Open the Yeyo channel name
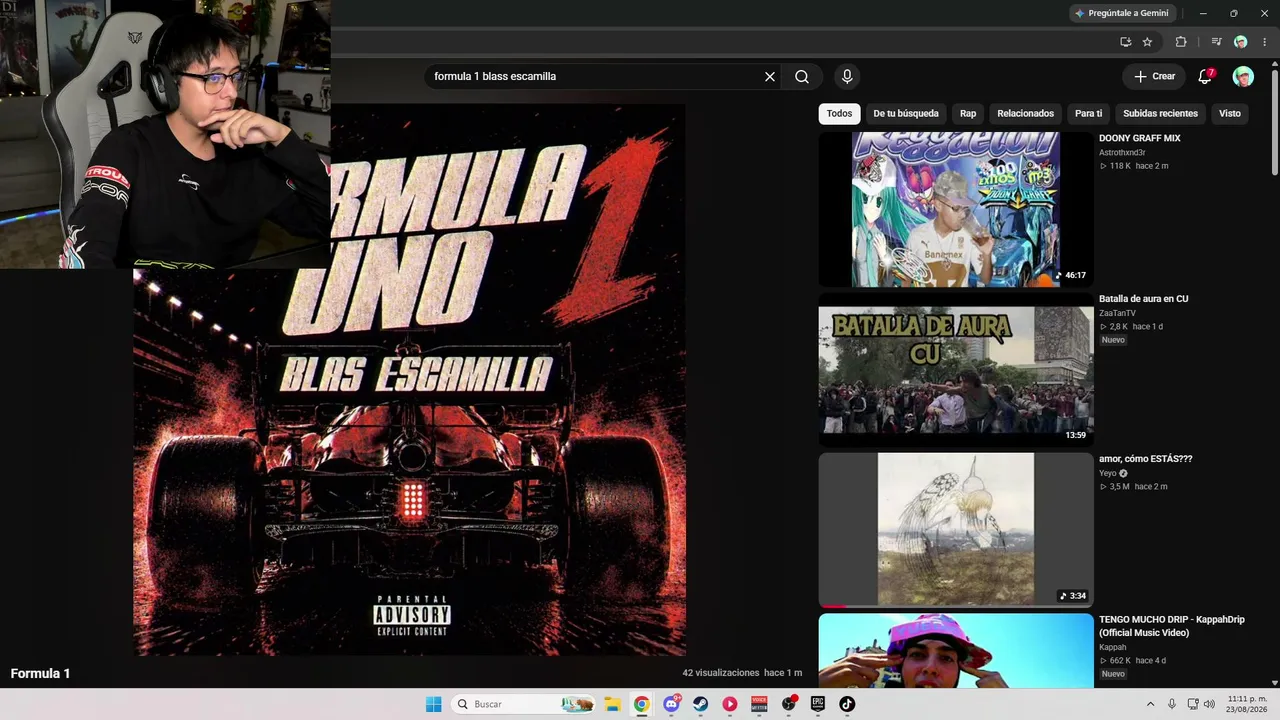The width and height of the screenshot is (1280, 720). point(1108,473)
